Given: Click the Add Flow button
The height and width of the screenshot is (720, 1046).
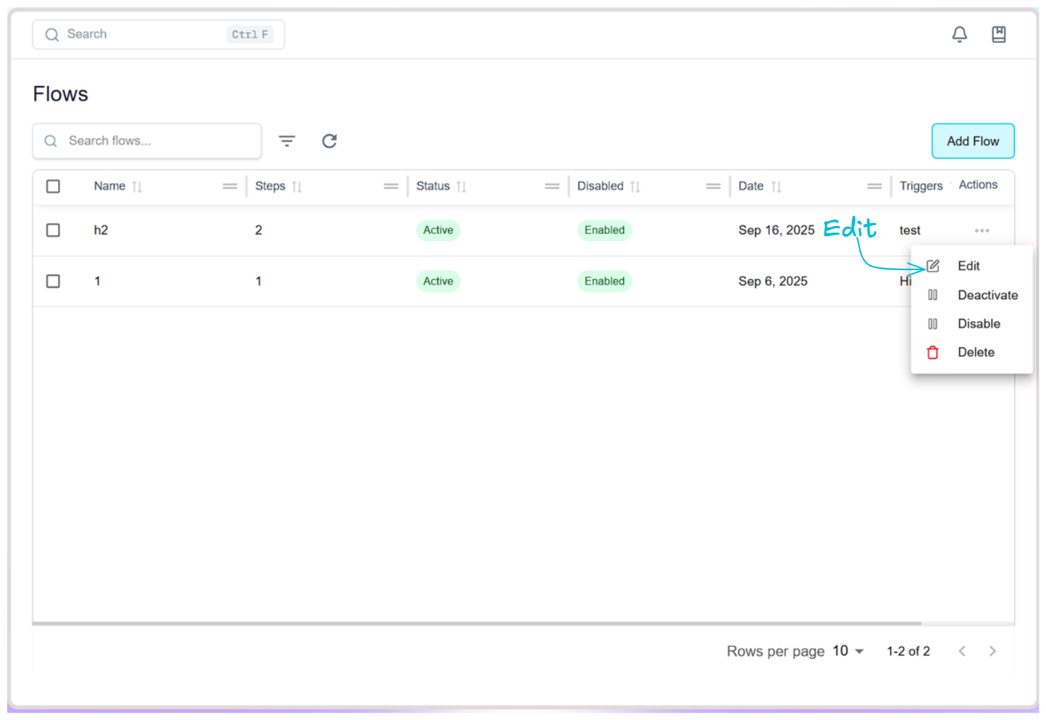Looking at the screenshot, I should coord(972,141).
